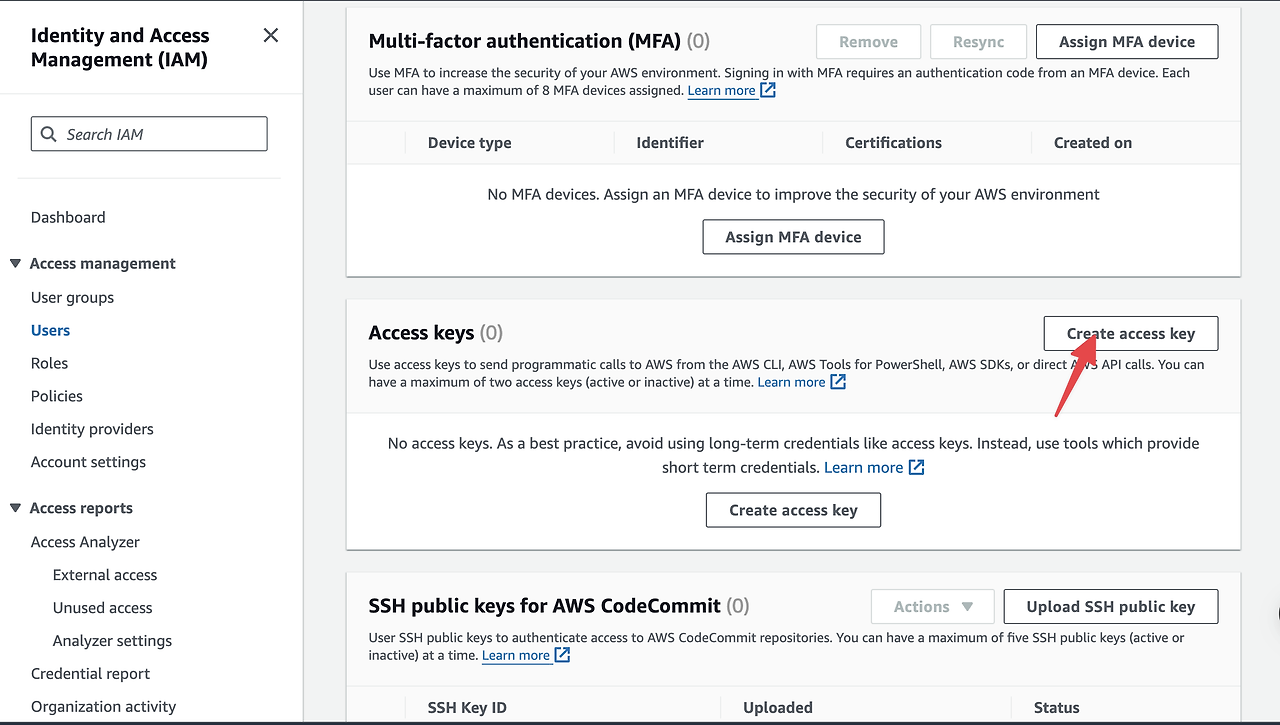
Task: Open Identity providers in sidebar
Action: (92, 429)
